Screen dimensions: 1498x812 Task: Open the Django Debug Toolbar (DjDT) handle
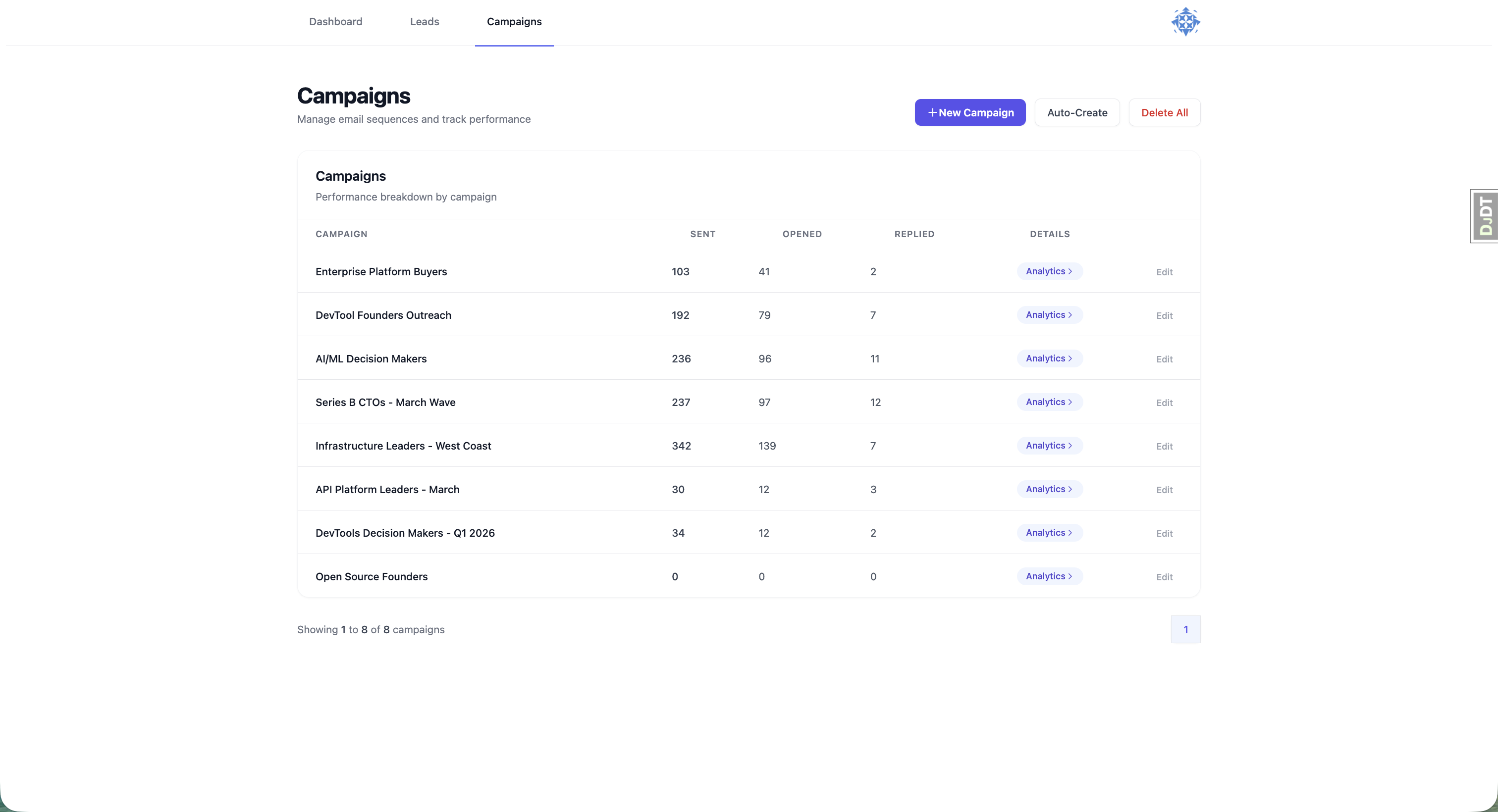coord(1485,216)
